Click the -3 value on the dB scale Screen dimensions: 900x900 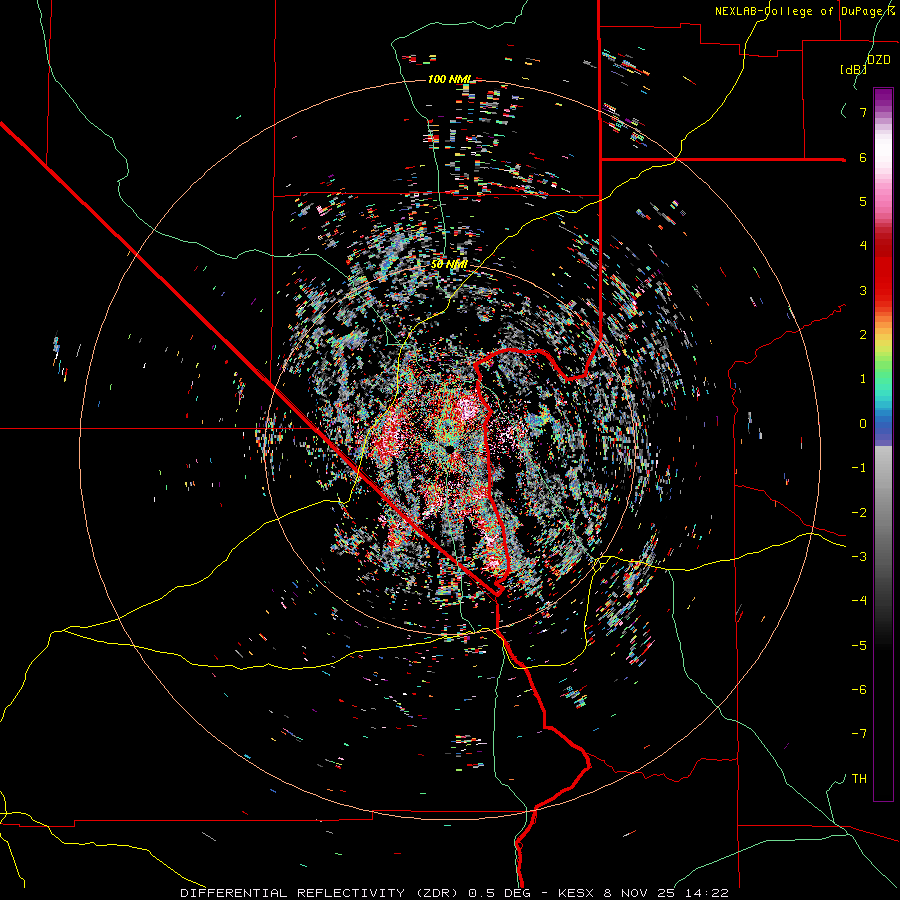pos(859,556)
